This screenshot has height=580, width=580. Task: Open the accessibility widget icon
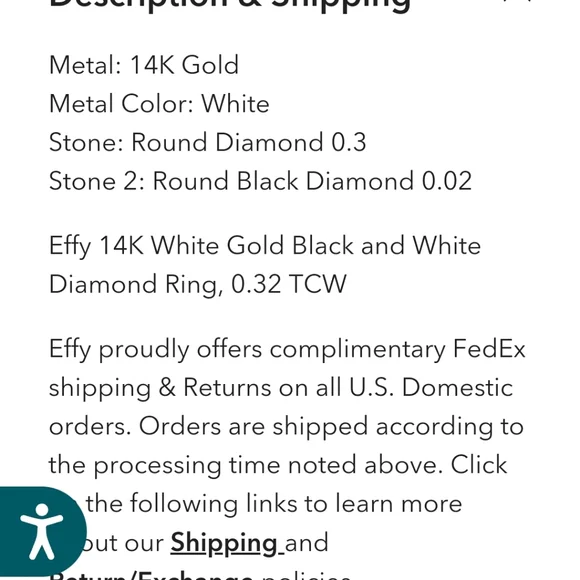(x=41, y=532)
